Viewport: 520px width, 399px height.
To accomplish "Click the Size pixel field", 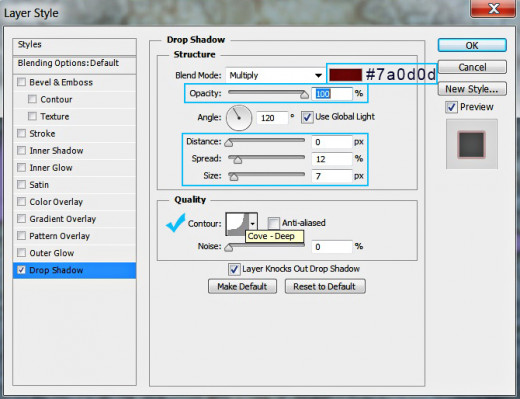I will [332, 176].
